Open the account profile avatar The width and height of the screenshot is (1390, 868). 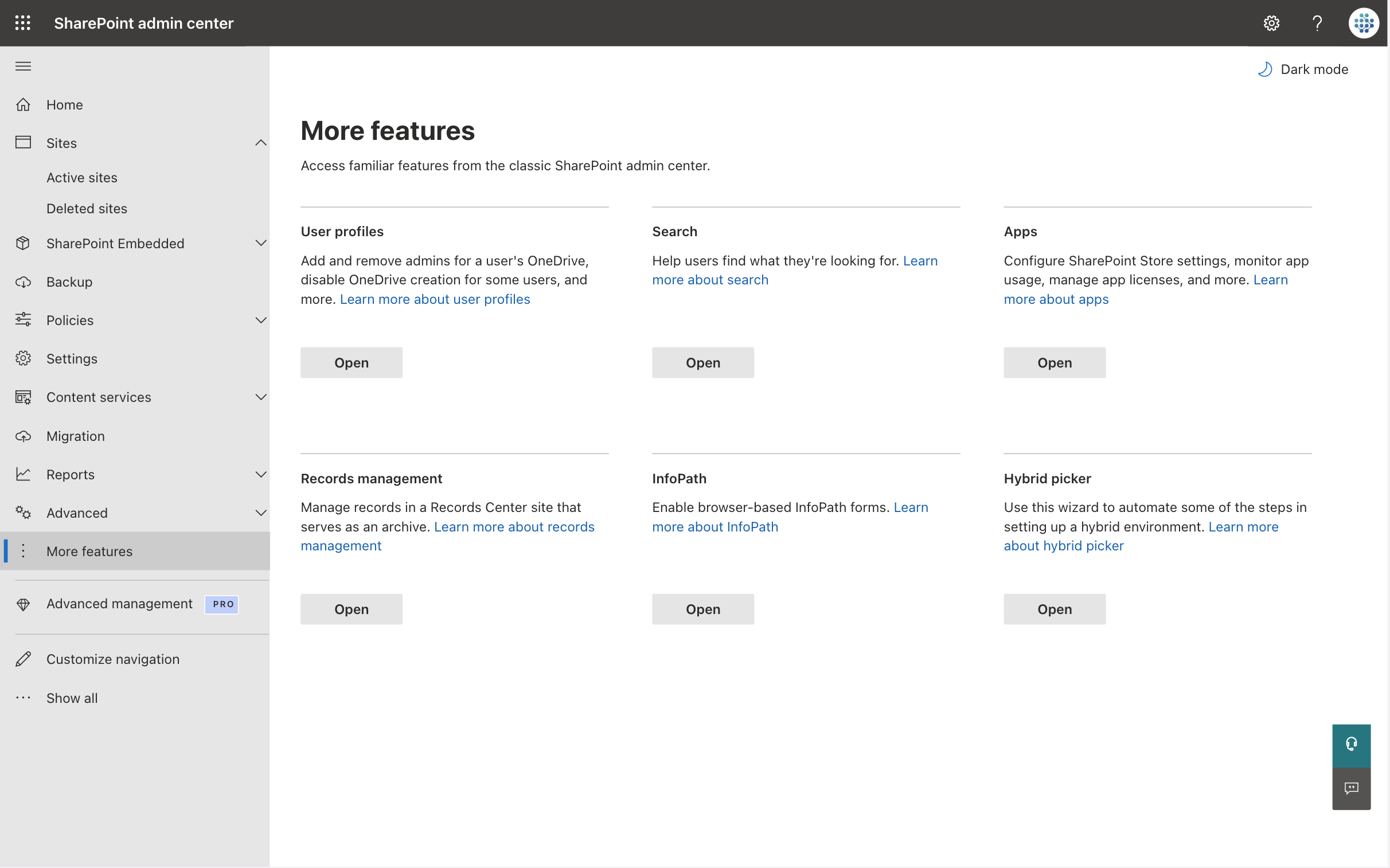point(1364,23)
